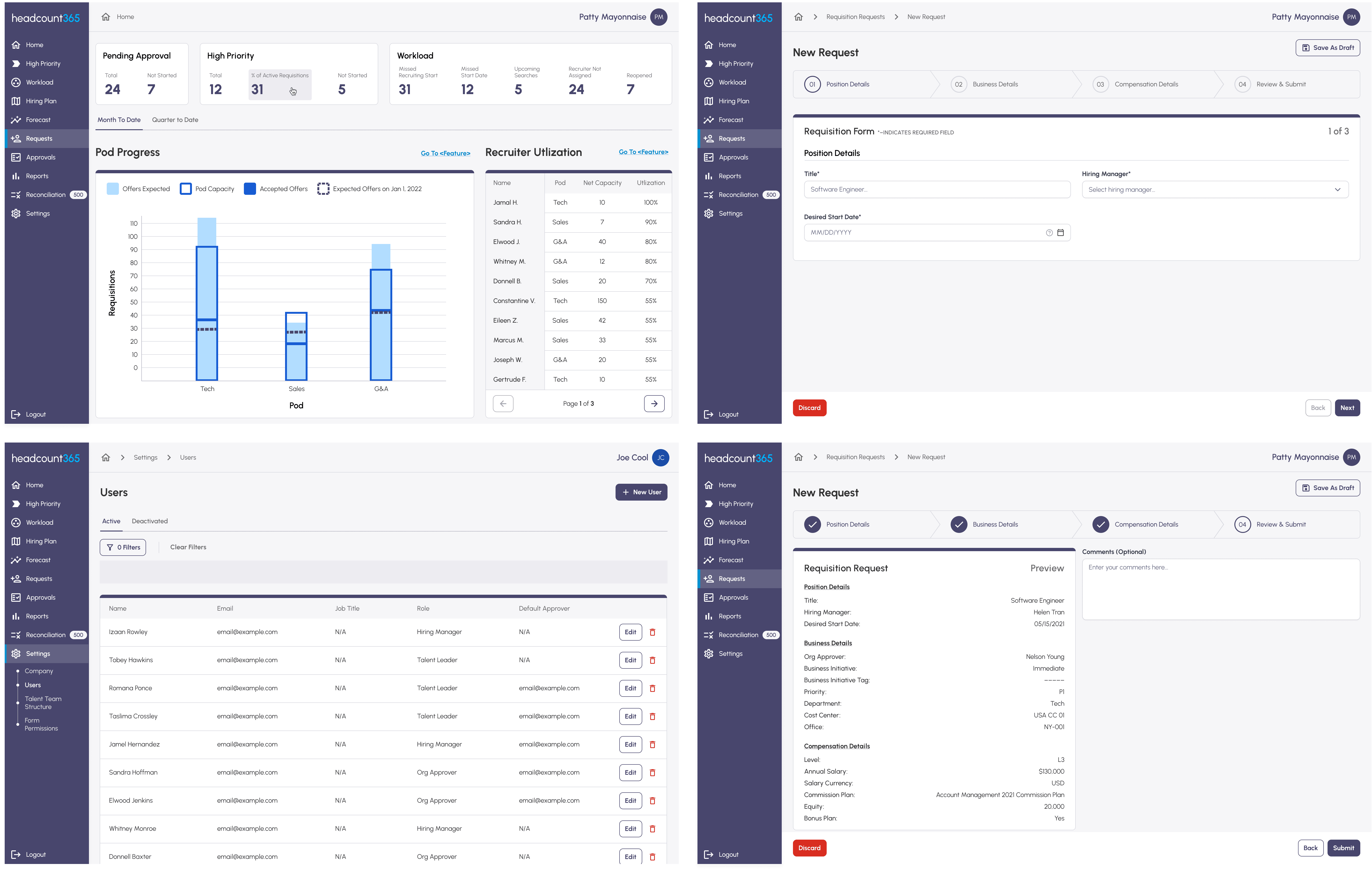Click the Logout icon in the Users screen sidebar
The image size is (1372, 871).
click(16, 854)
